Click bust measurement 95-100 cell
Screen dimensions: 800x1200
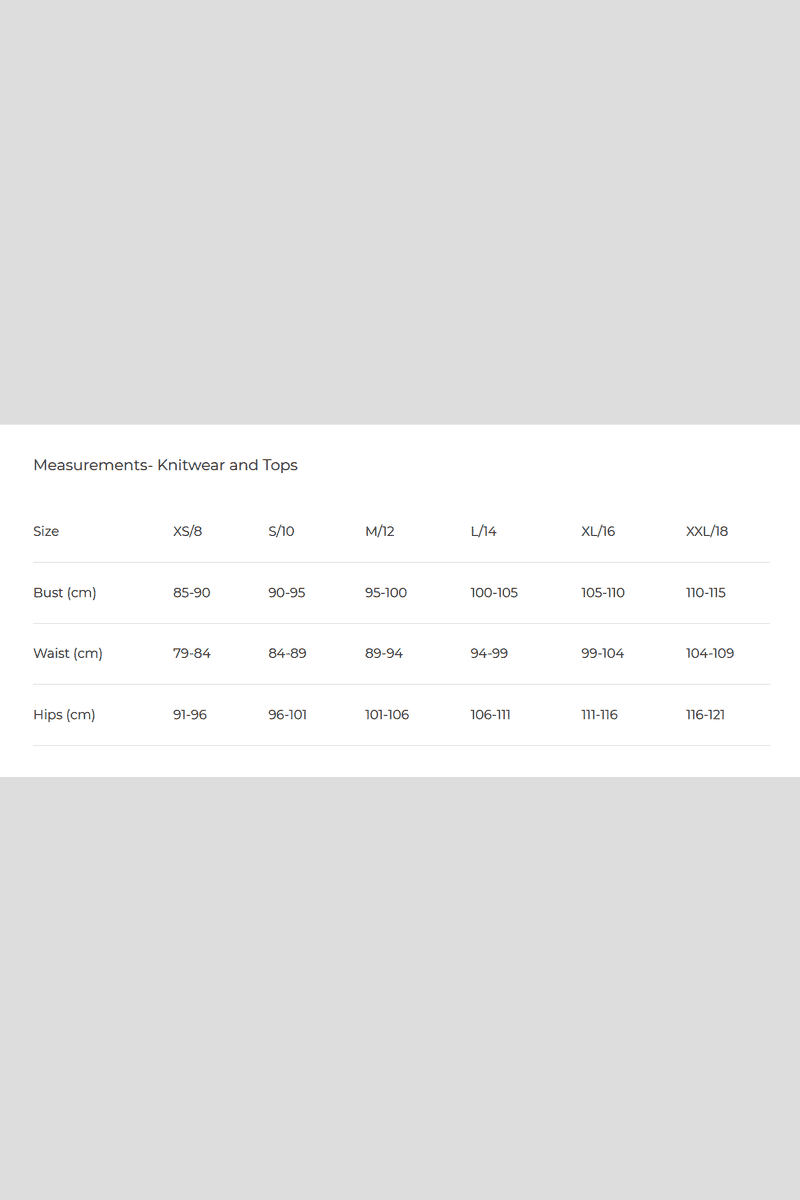coord(386,593)
